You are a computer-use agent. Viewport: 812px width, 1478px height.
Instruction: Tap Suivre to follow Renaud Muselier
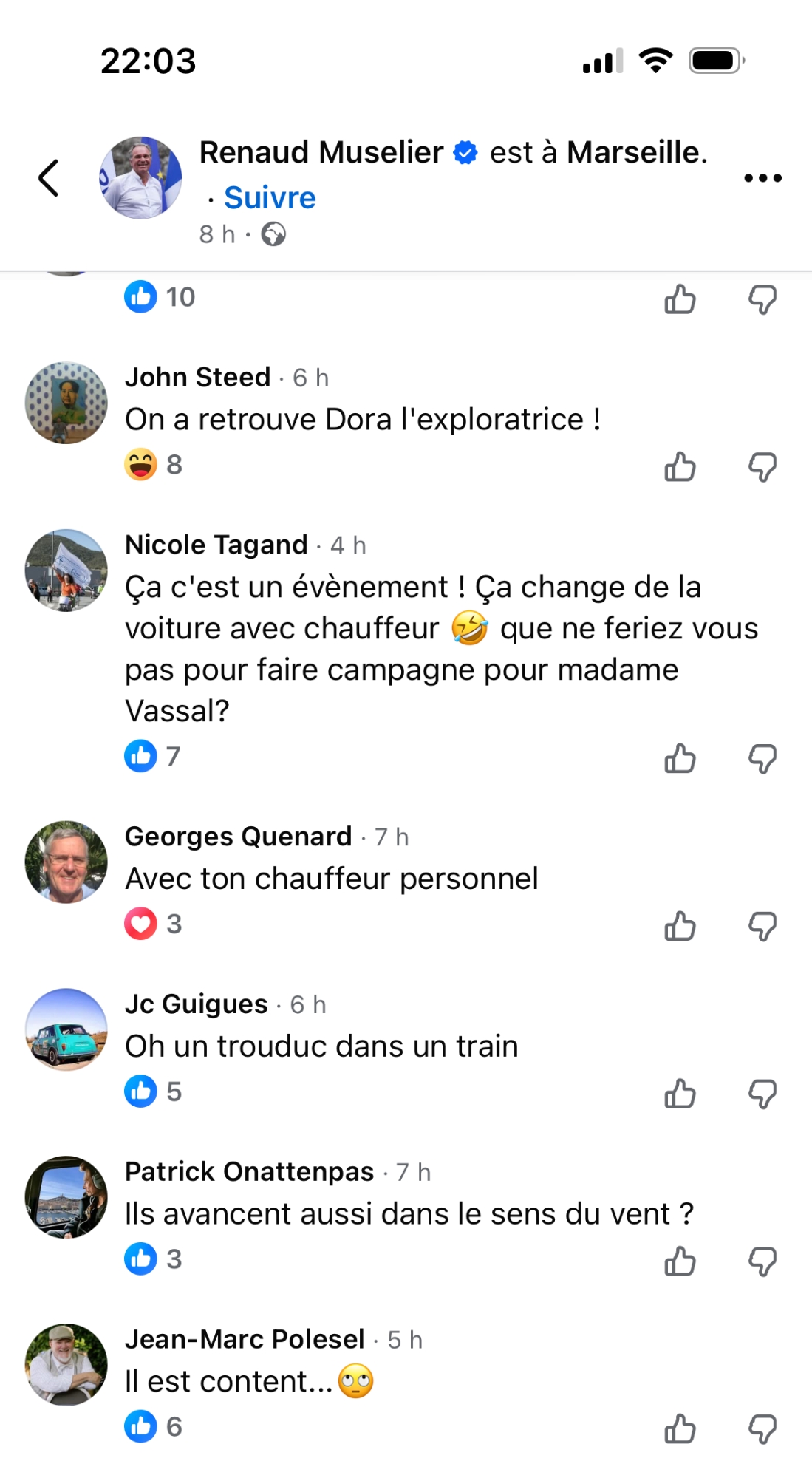270,198
